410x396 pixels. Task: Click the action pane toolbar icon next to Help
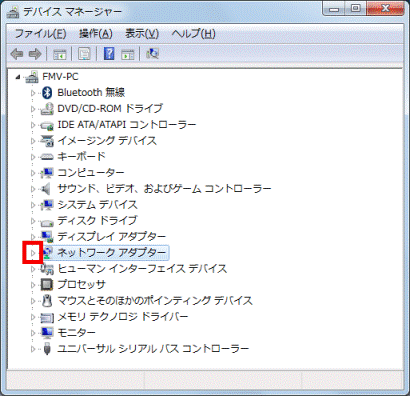(x=128, y=54)
